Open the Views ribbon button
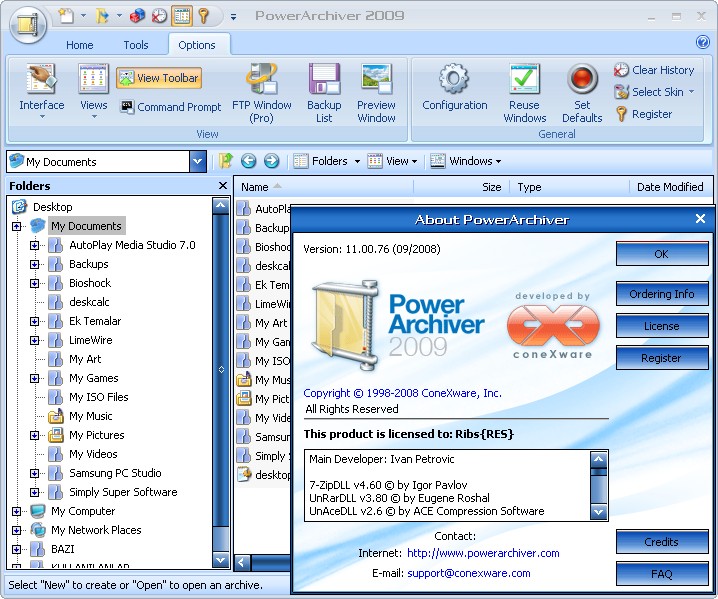The width and height of the screenshot is (718, 599). [93, 92]
